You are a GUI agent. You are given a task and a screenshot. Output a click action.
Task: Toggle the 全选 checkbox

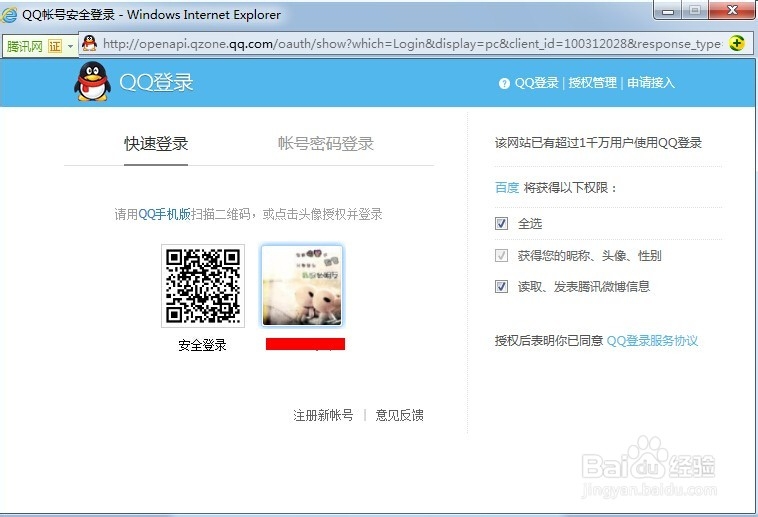(501, 223)
